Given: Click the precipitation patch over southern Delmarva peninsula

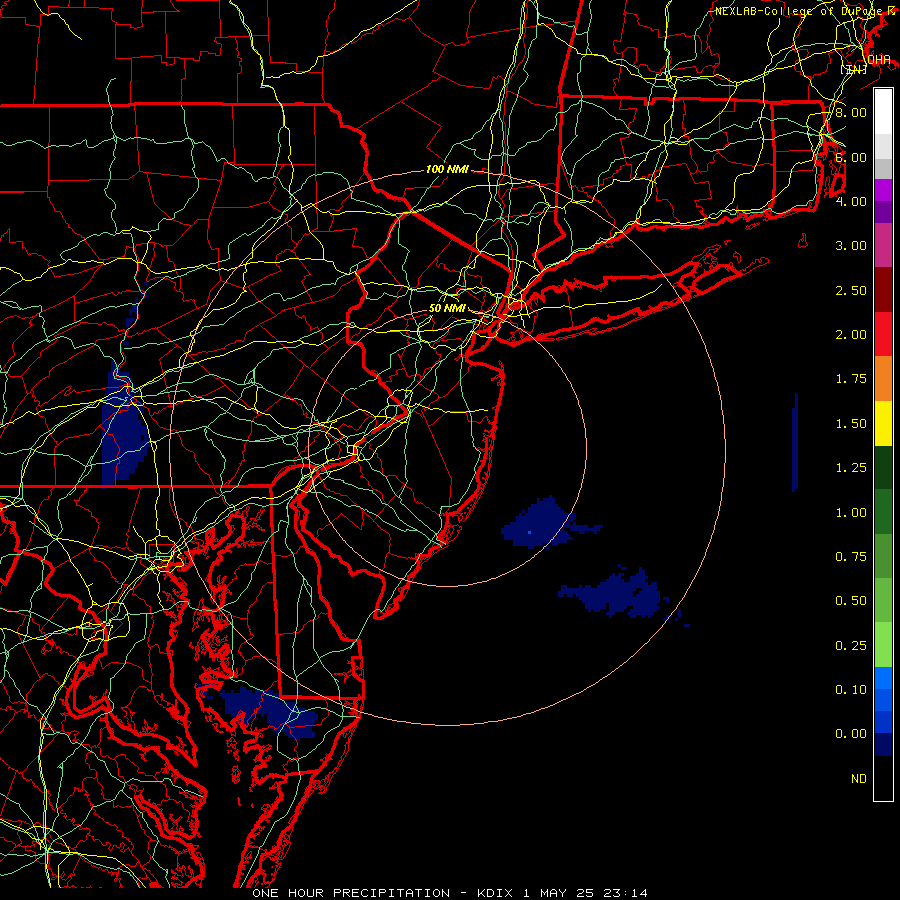Looking at the screenshot, I should (270, 711).
